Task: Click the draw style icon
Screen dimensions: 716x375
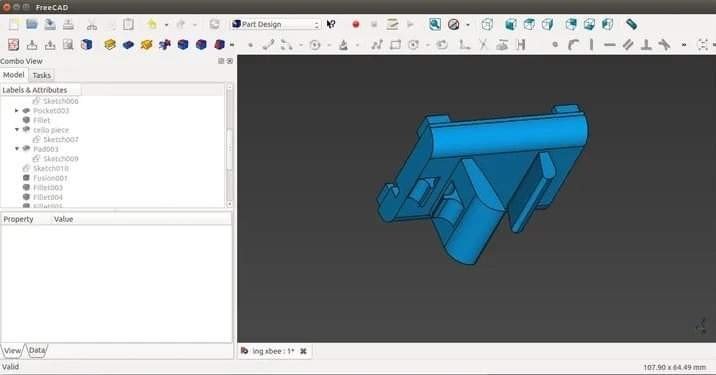Action: pyautogui.click(x=453, y=24)
